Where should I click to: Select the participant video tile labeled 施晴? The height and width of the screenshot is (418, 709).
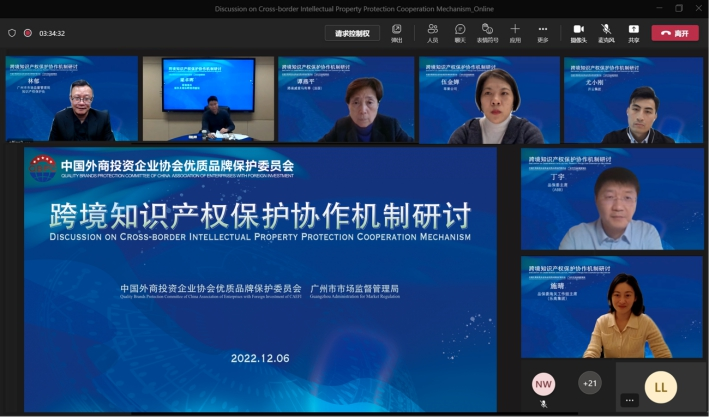(612, 307)
